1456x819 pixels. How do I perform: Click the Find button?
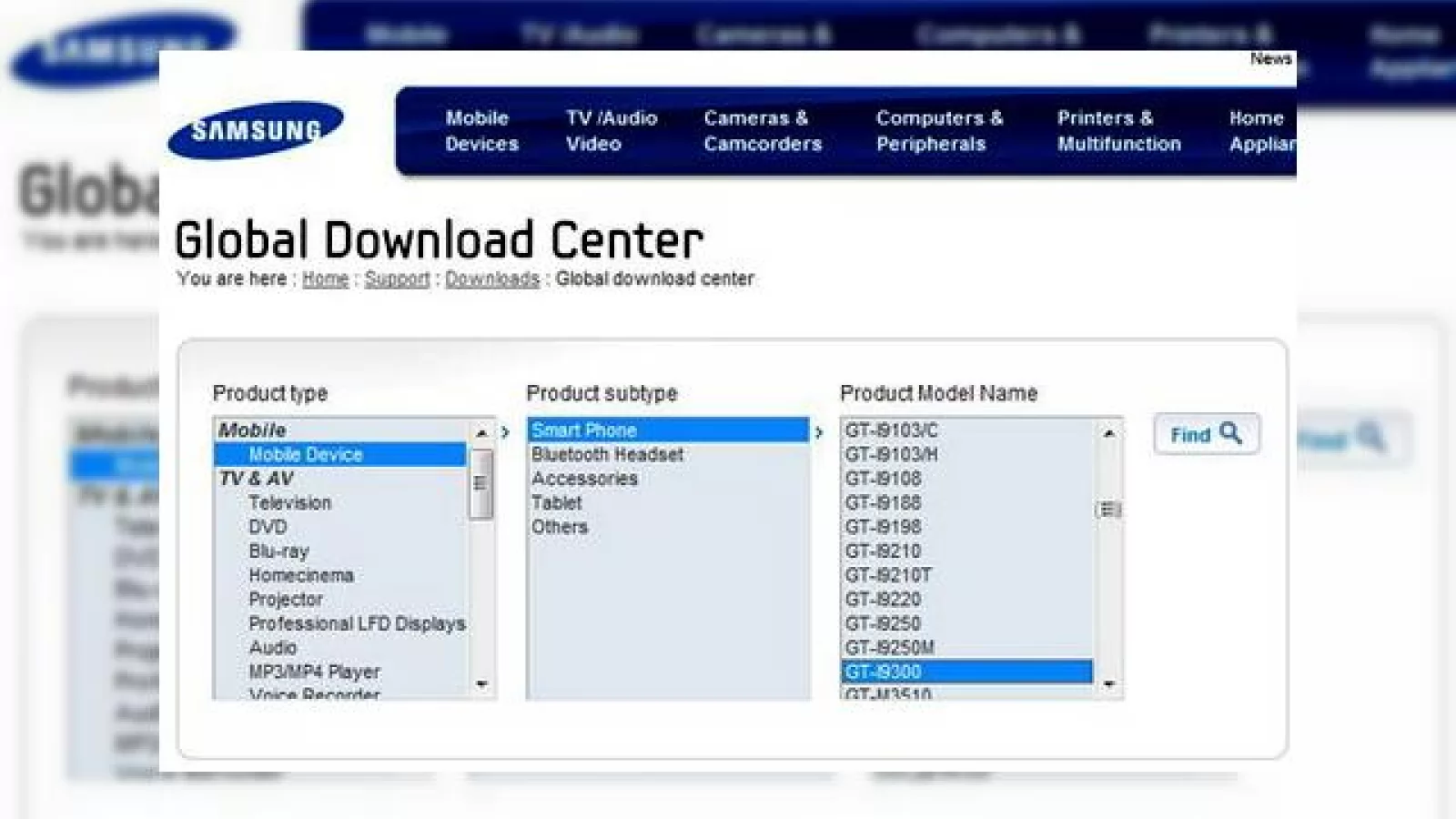click(x=1206, y=434)
